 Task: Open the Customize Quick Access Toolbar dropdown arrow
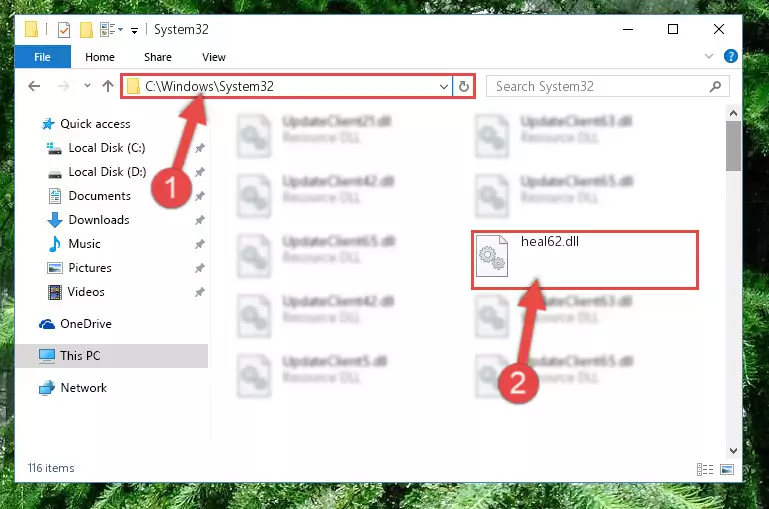(134, 30)
